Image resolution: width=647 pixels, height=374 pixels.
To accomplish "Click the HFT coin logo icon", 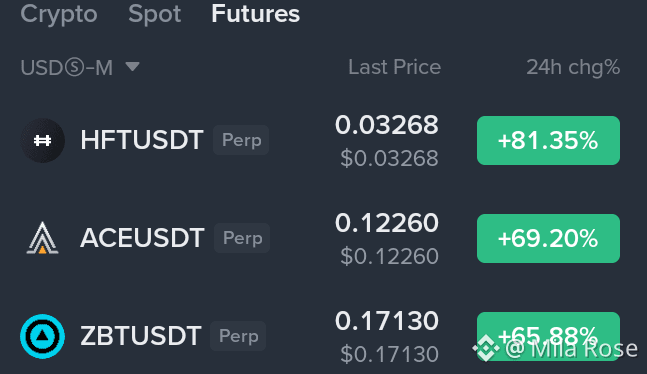I will (x=43, y=140).
